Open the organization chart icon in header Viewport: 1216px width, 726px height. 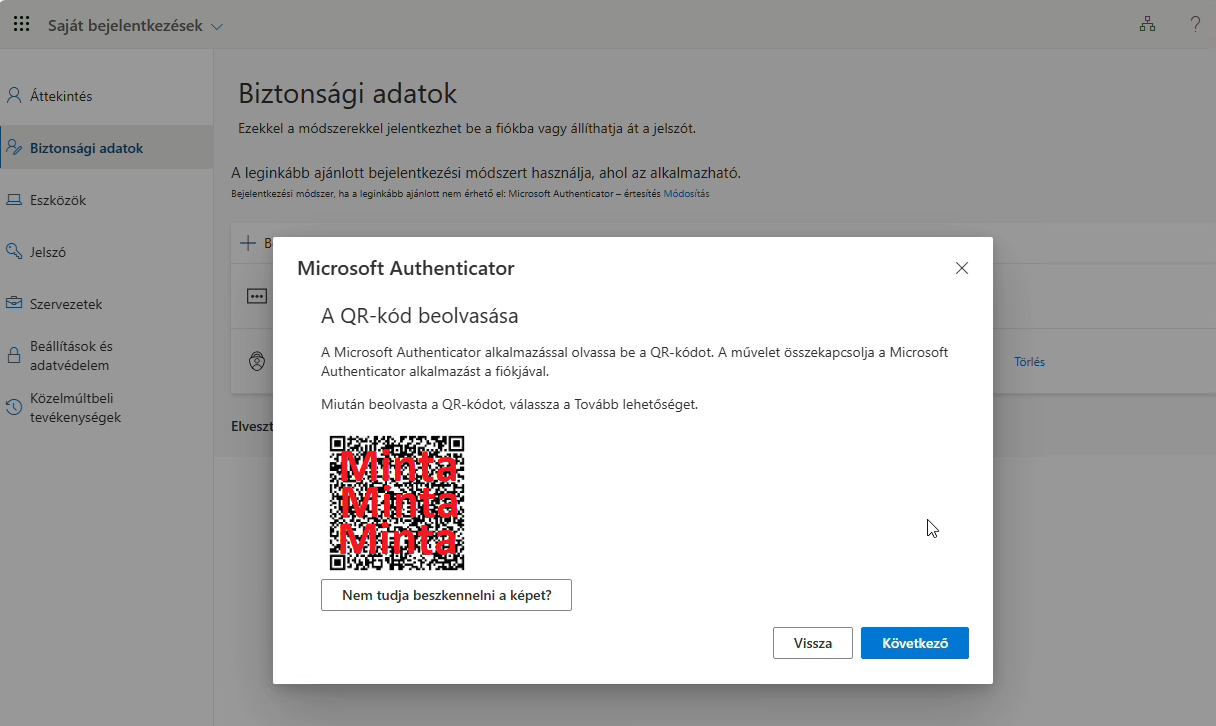pos(1147,25)
